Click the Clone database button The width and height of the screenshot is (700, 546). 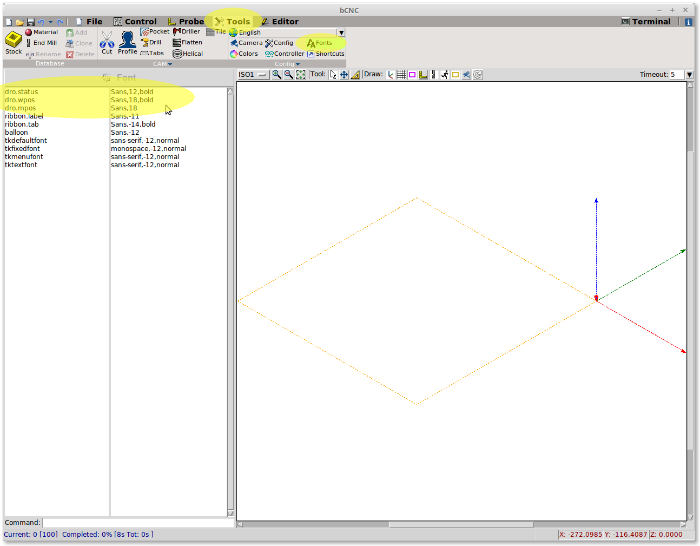pyautogui.click(x=79, y=43)
